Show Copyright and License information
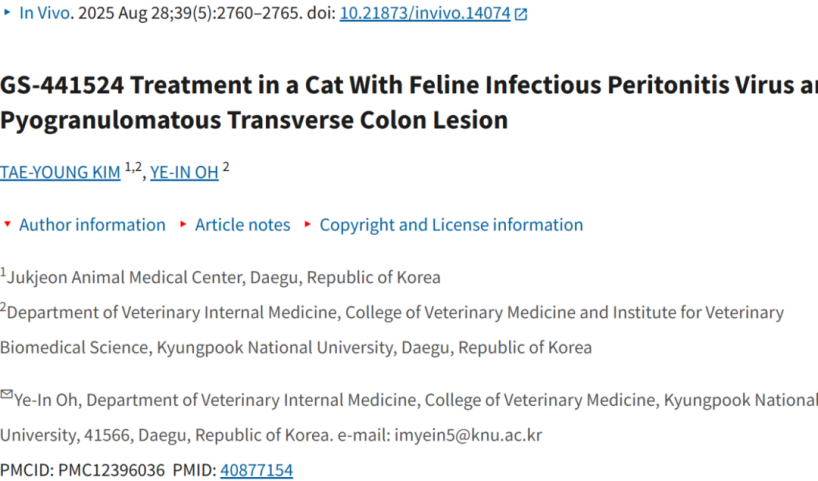 451,225
